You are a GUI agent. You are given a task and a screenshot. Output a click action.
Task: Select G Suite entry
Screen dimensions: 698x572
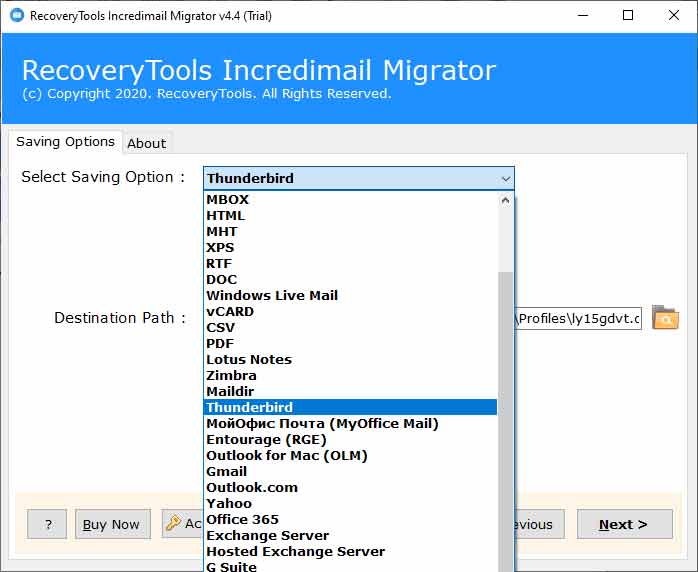click(350, 566)
